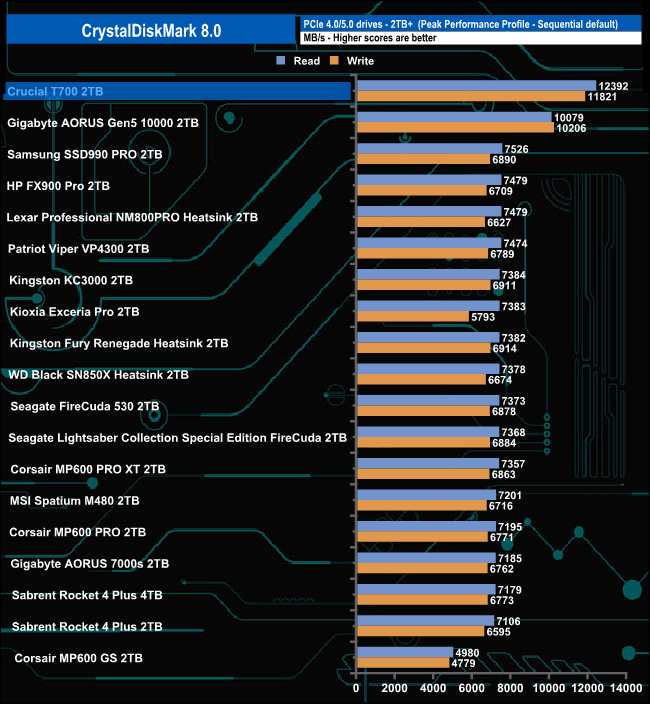
Task: Click the WD Black read value 7378
Action: tap(514, 369)
